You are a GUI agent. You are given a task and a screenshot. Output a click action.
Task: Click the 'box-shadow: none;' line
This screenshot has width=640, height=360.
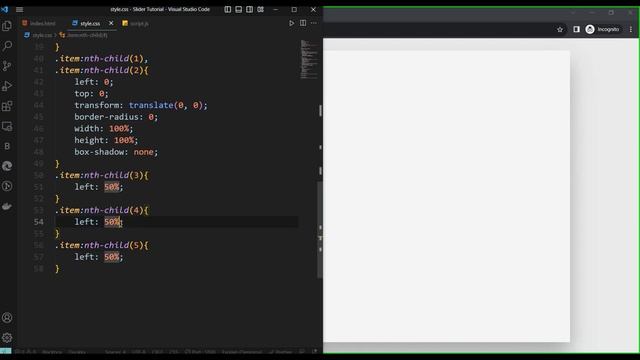pos(116,152)
